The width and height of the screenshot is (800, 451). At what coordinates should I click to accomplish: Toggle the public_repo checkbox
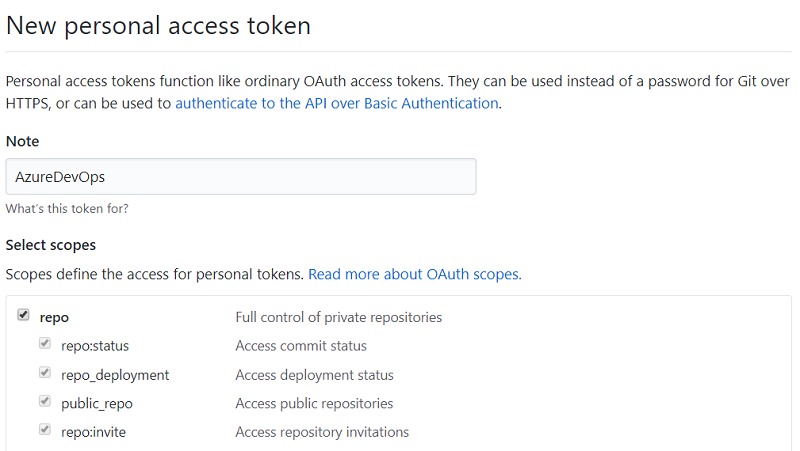[44, 402]
